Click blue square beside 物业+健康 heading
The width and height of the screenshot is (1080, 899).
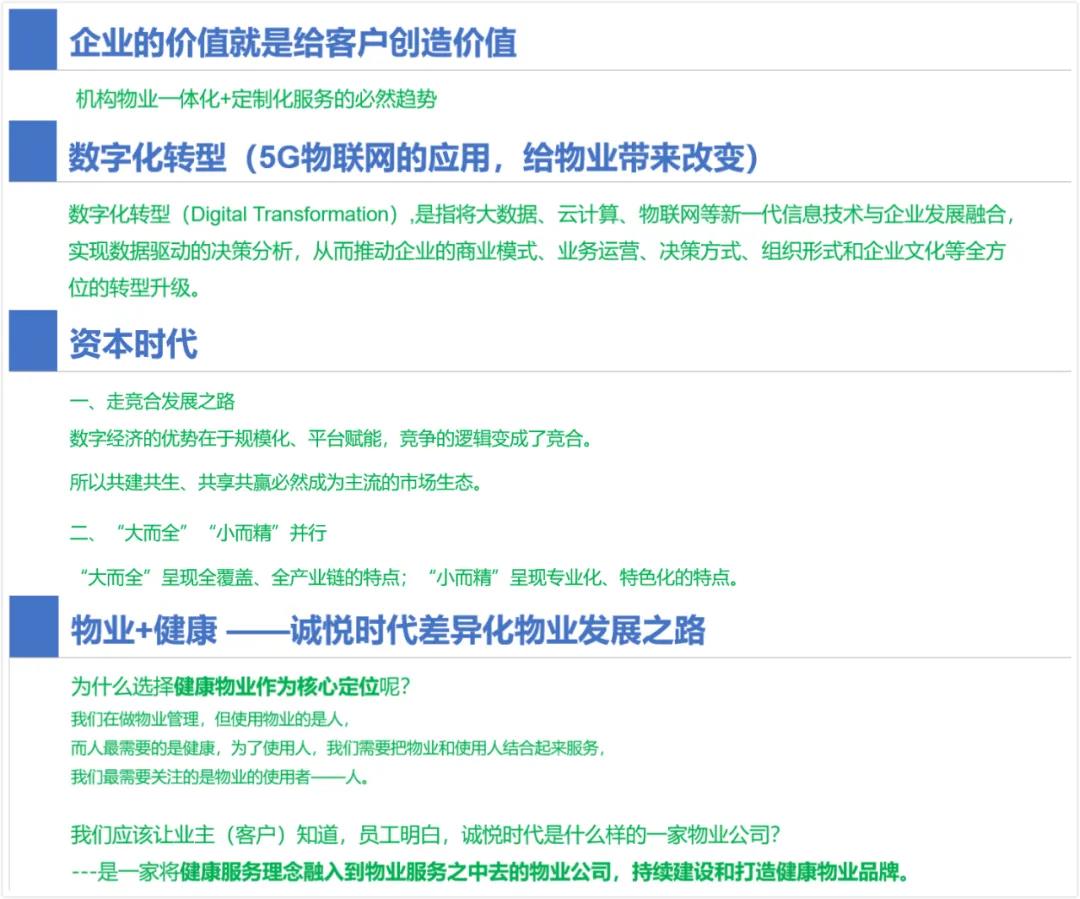click(33, 627)
